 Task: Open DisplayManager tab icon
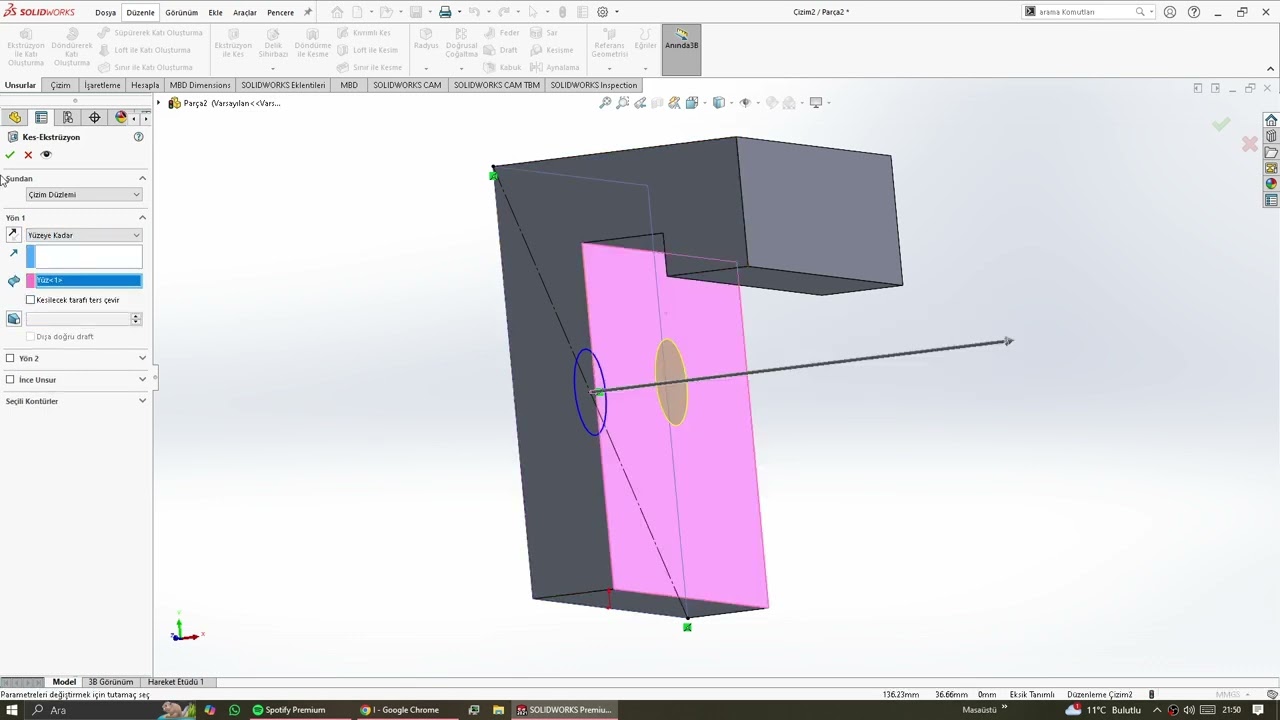pyautogui.click(x=121, y=118)
